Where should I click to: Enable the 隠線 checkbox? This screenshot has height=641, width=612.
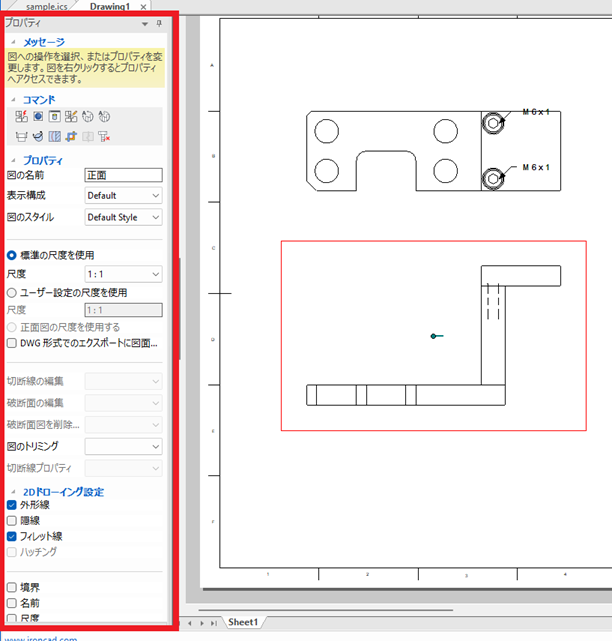click(11, 520)
